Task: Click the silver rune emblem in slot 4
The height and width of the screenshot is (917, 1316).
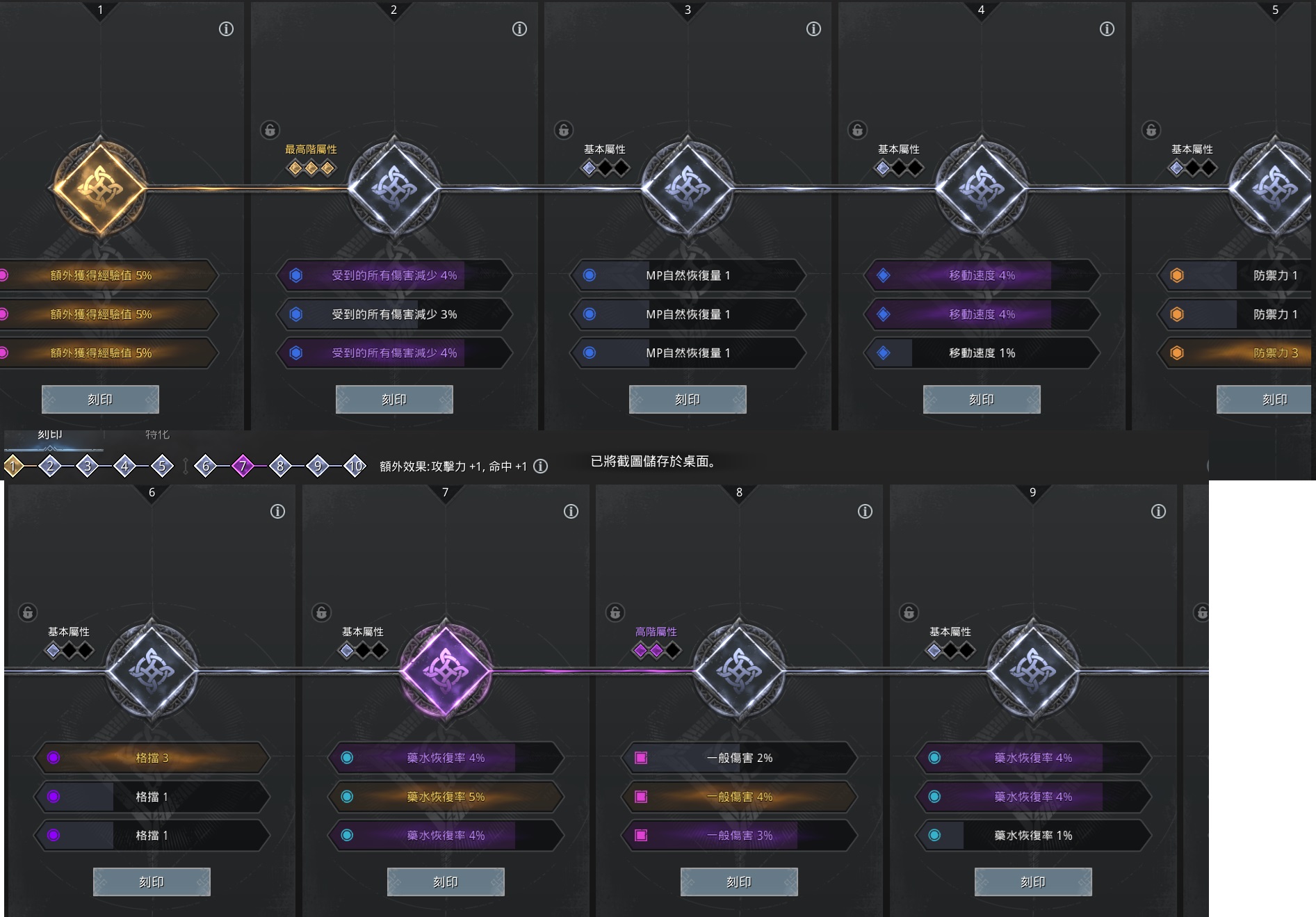Action: point(981,188)
